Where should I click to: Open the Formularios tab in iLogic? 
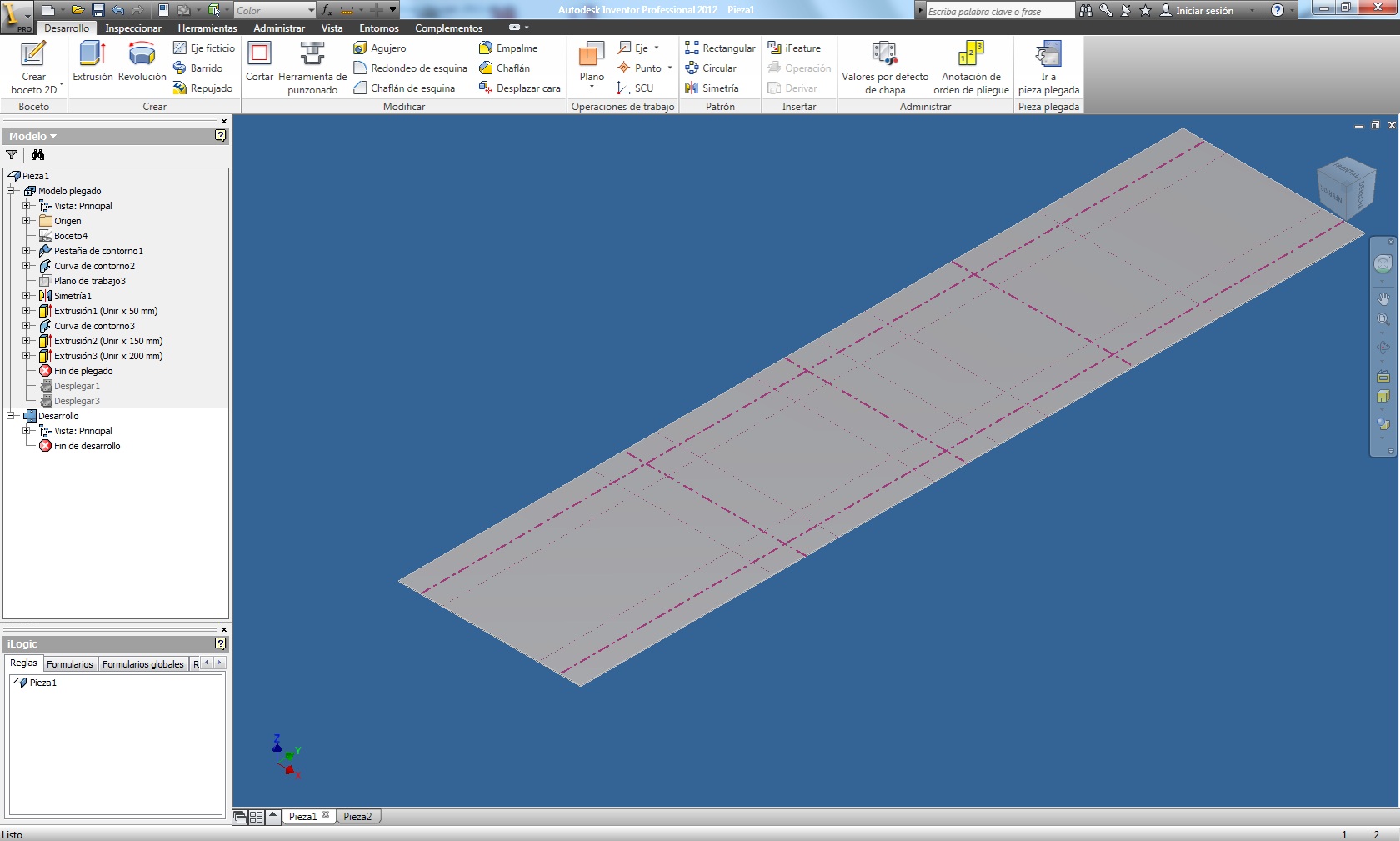point(70,664)
